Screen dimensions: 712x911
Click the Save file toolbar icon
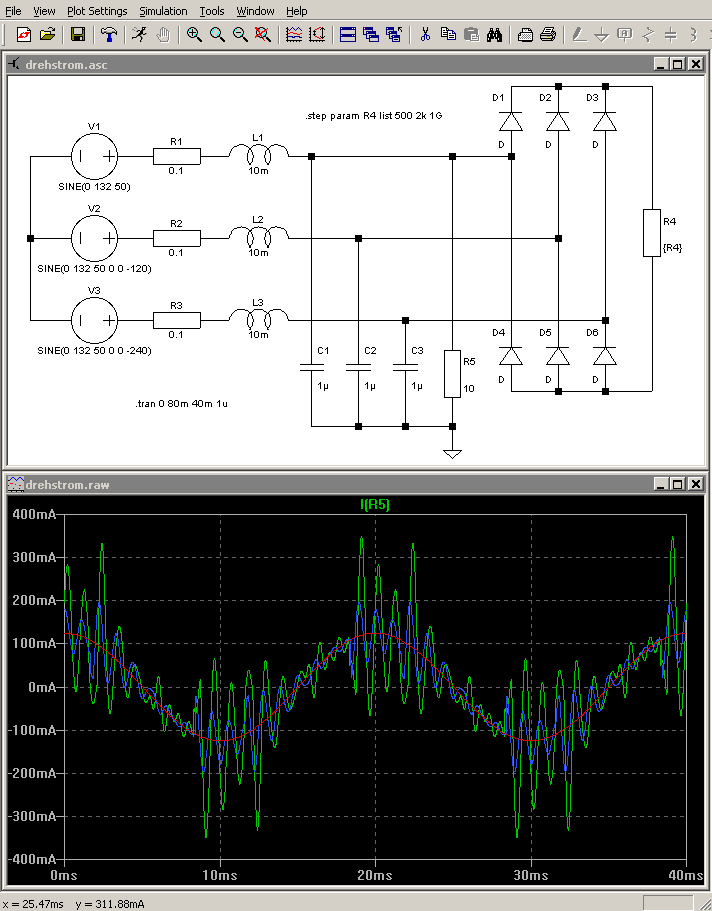77,34
